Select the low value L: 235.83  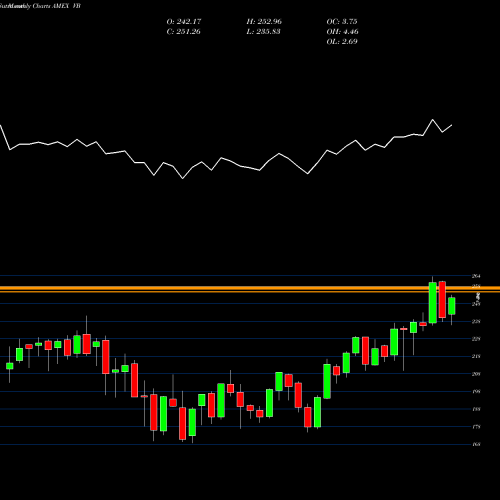click(263, 32)
